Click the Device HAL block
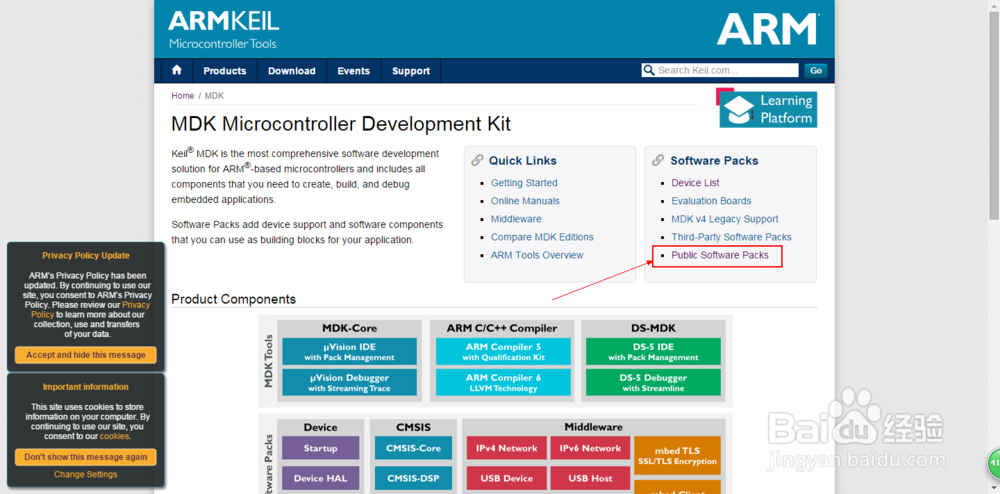Image resolution: width=1000 pixels, height=494 pixels. coord(320,478)
